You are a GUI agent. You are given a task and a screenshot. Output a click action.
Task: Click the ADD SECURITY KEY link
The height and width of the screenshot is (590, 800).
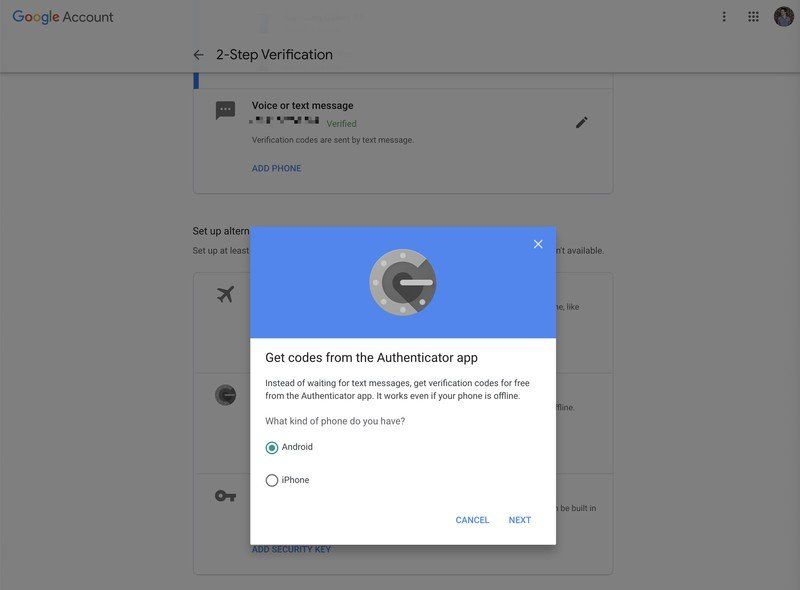point(291,548)
